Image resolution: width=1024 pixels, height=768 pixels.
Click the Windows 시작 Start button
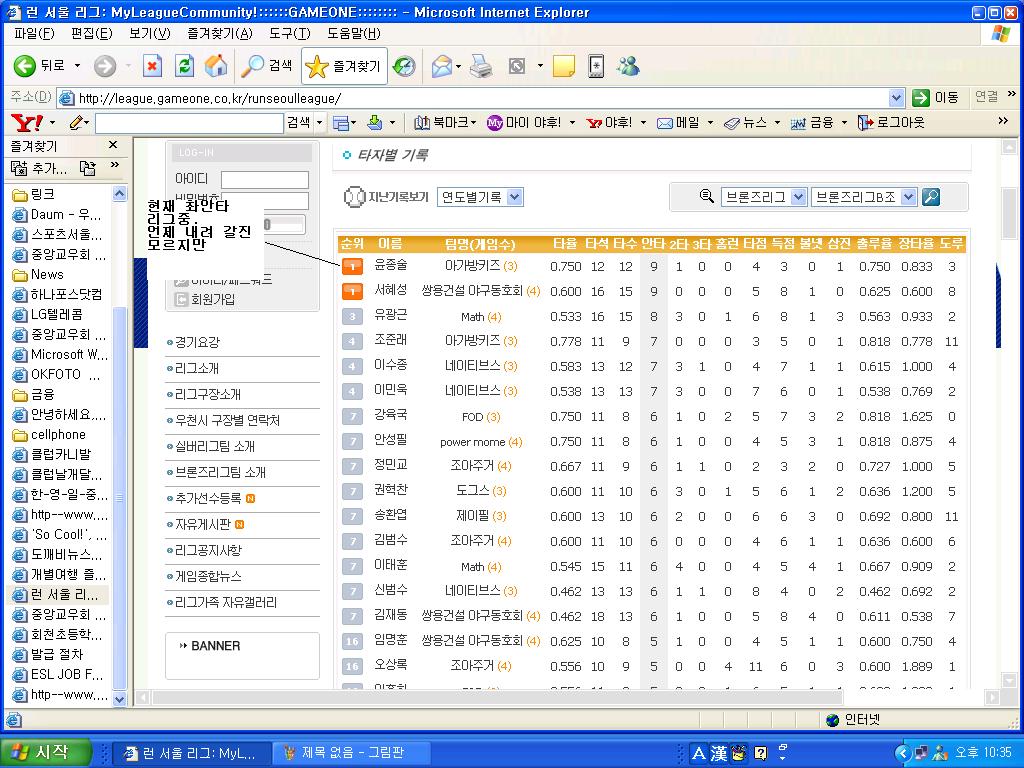point(46,752)
